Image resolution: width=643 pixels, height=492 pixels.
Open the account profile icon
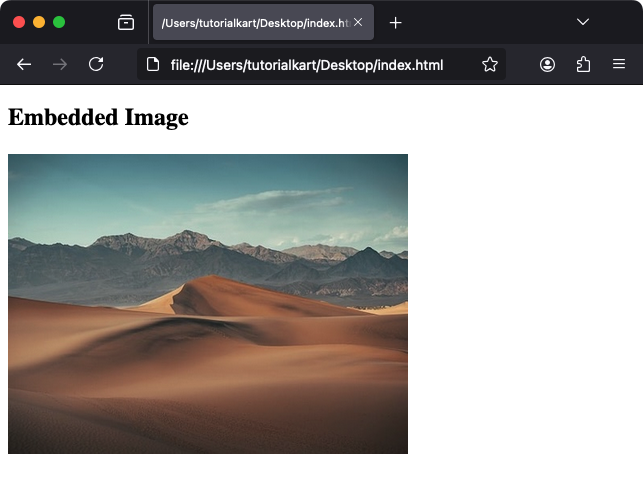click(x=547, y=64)
